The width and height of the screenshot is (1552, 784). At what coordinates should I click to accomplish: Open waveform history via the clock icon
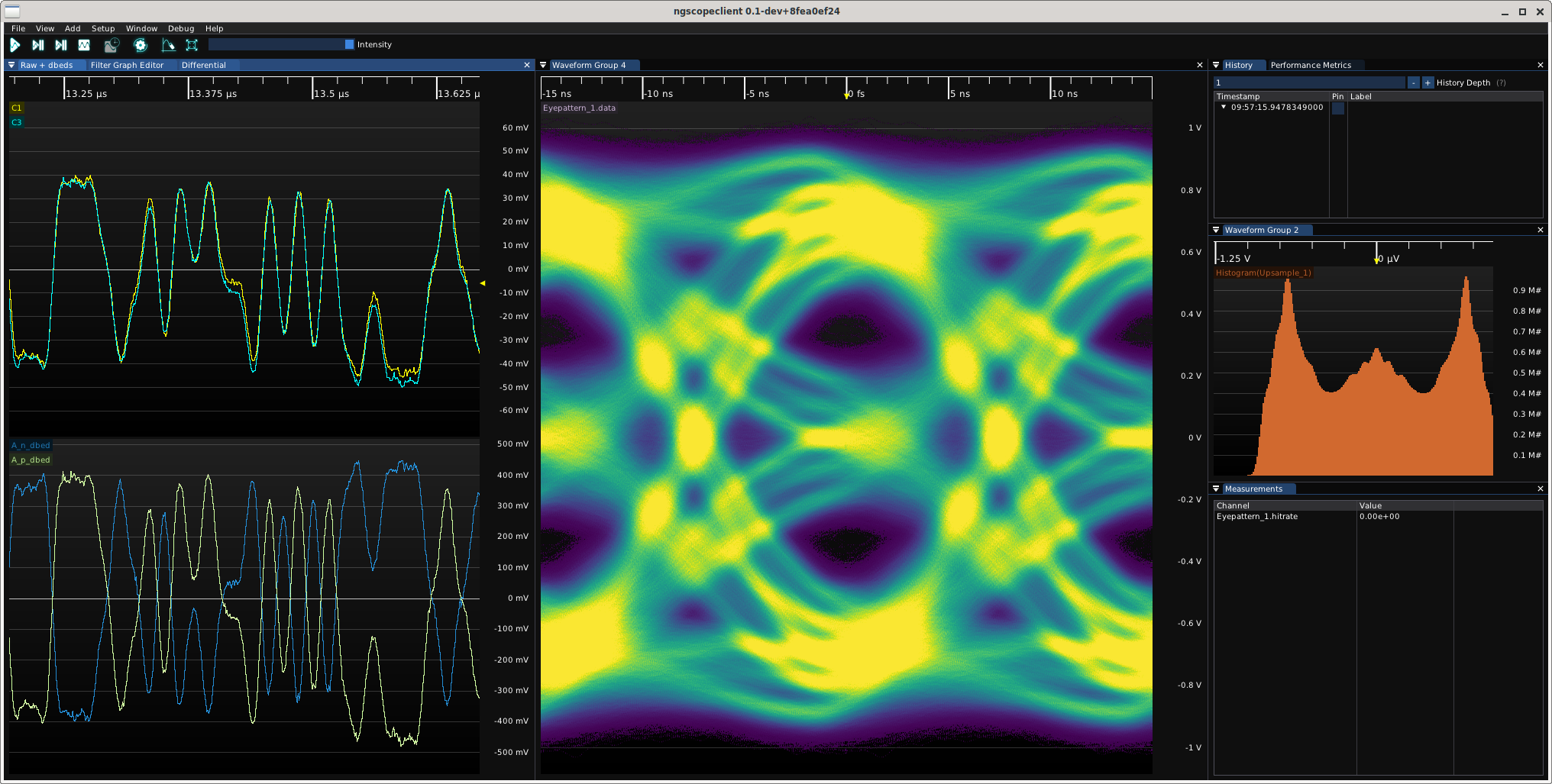pyautogui.click(x=112, y=45)
